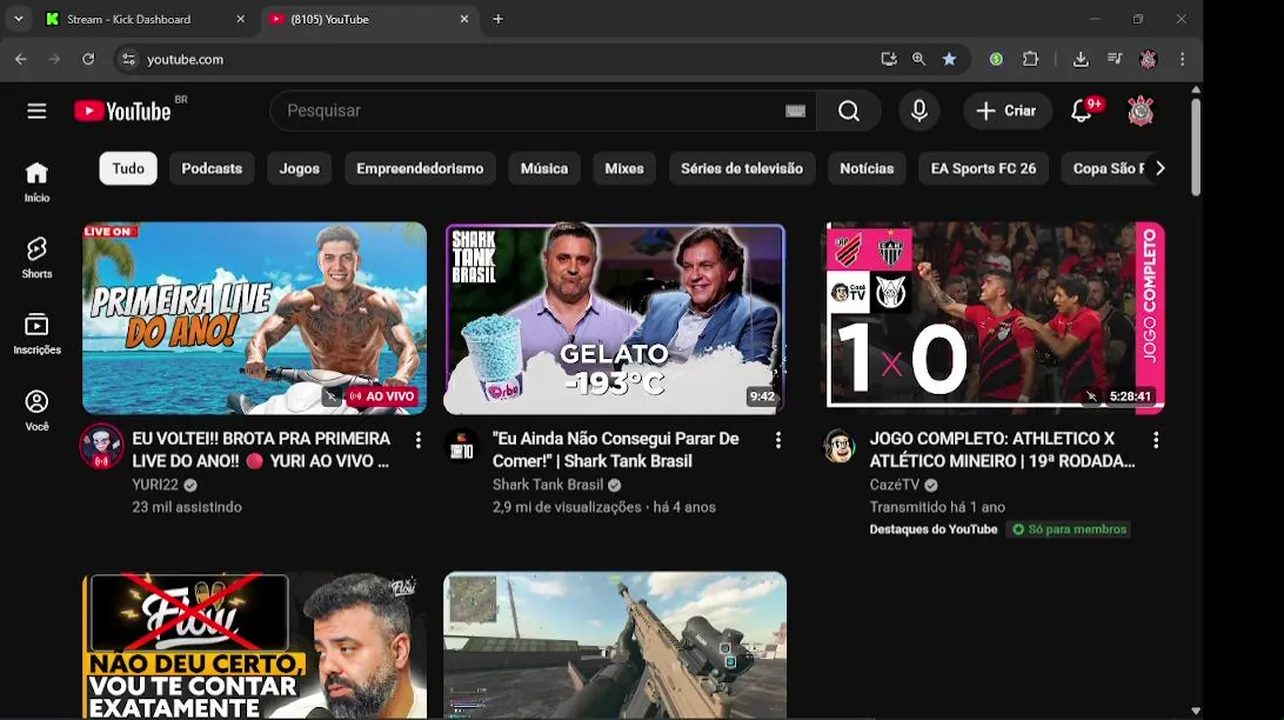Select the Jogos filter chip
Viewport: 1284px width, 720px height.
[x=299, y=168]
